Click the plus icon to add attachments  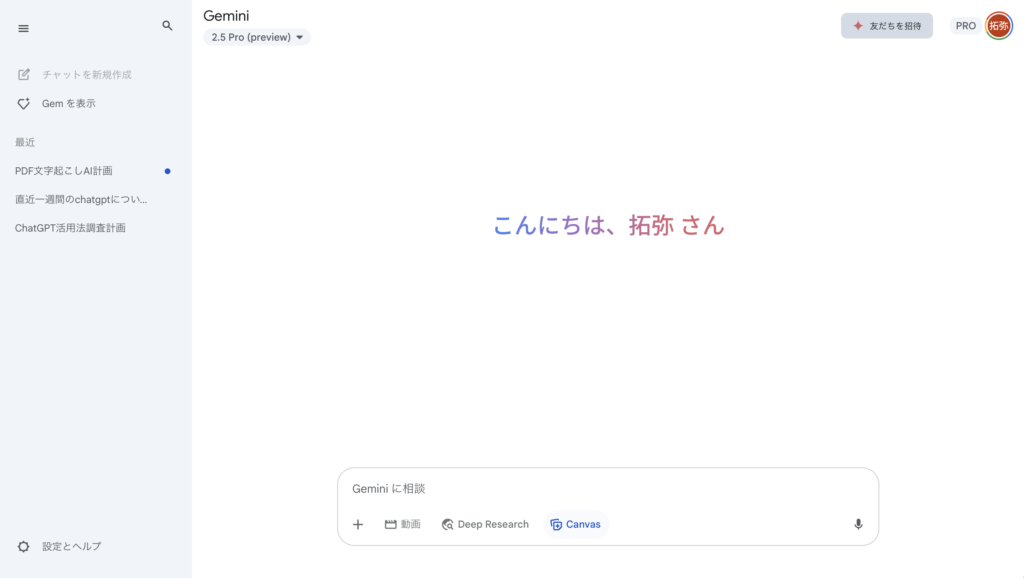(358, 524)
